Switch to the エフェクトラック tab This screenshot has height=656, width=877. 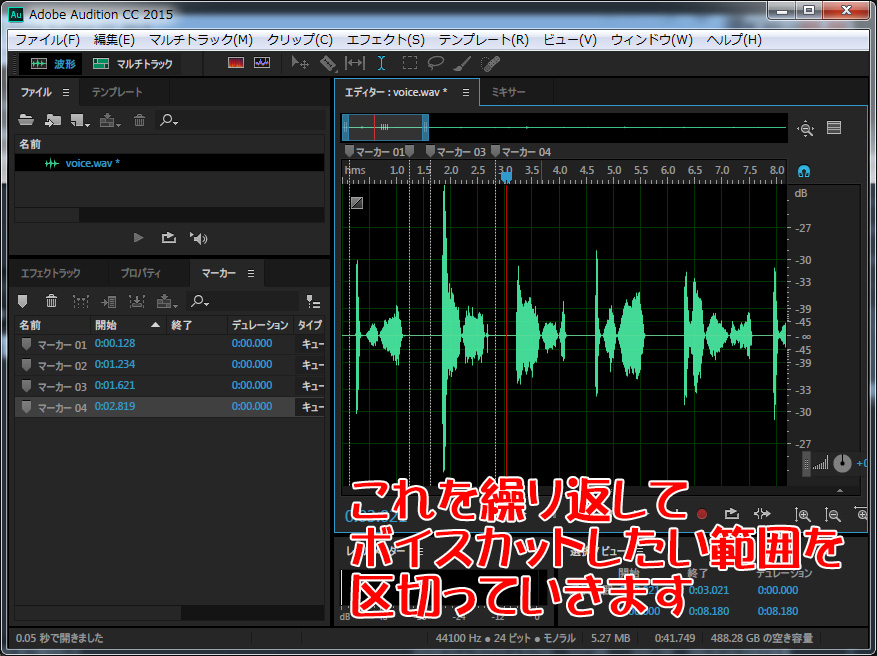tap(51, 273)
